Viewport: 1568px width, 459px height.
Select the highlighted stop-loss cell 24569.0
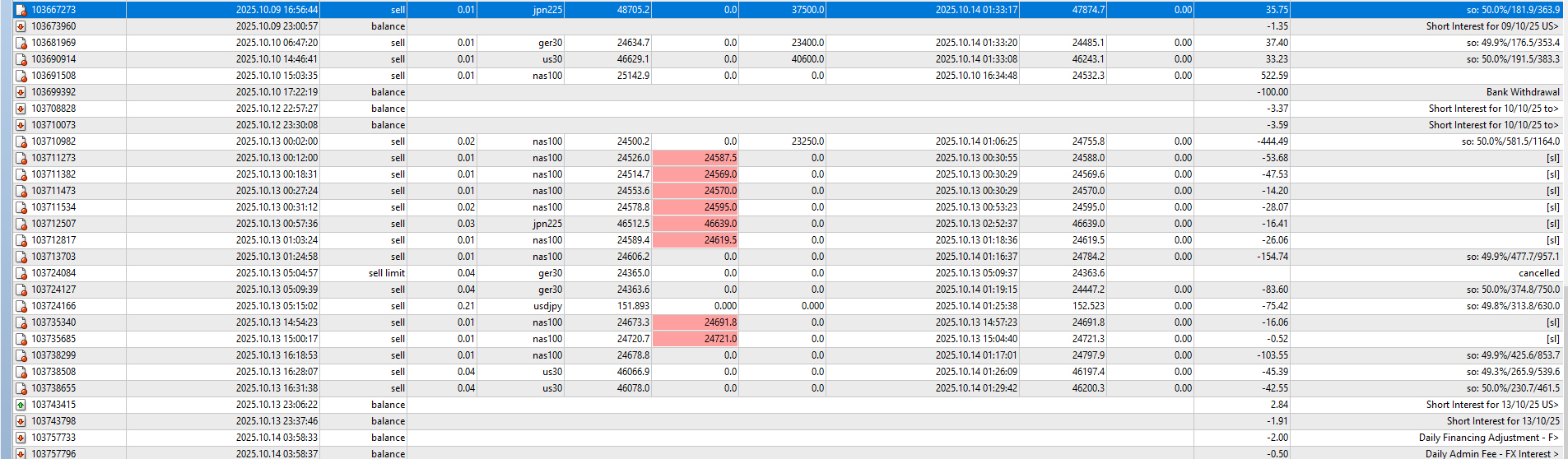click(x=696, y=174)
